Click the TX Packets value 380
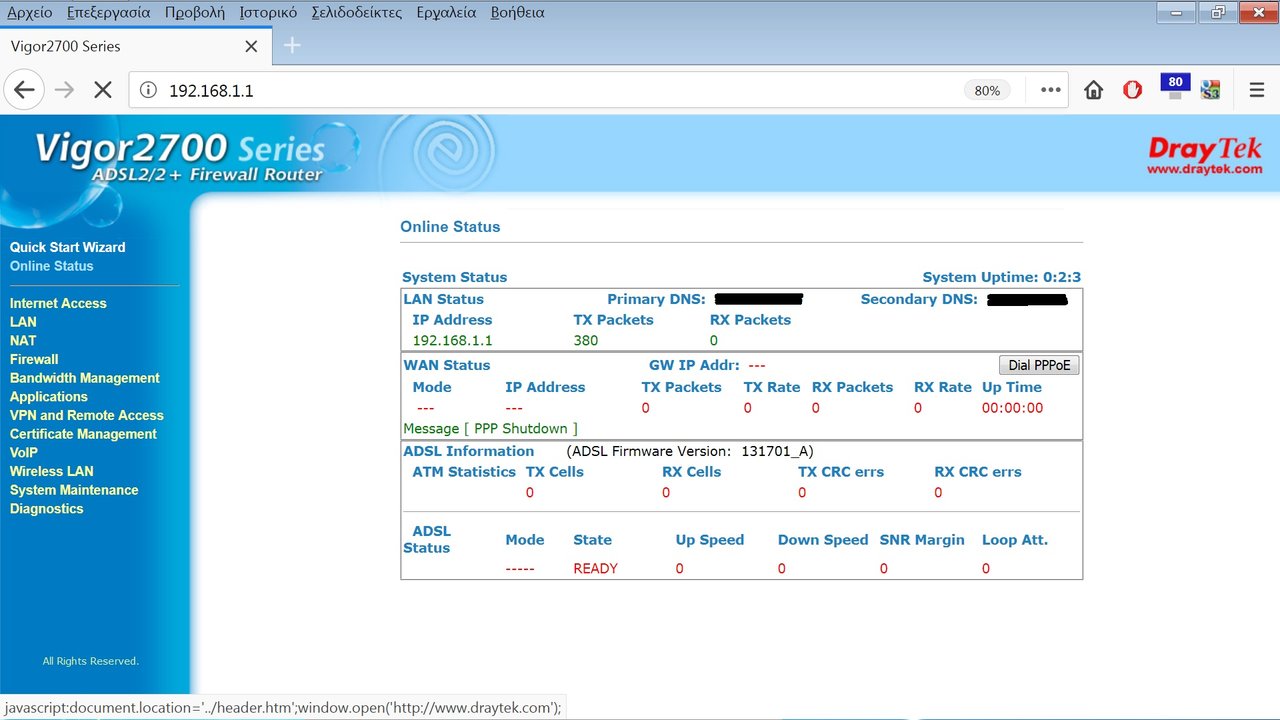The width and height of the screenshot is (1280, 720). [586, 340]
